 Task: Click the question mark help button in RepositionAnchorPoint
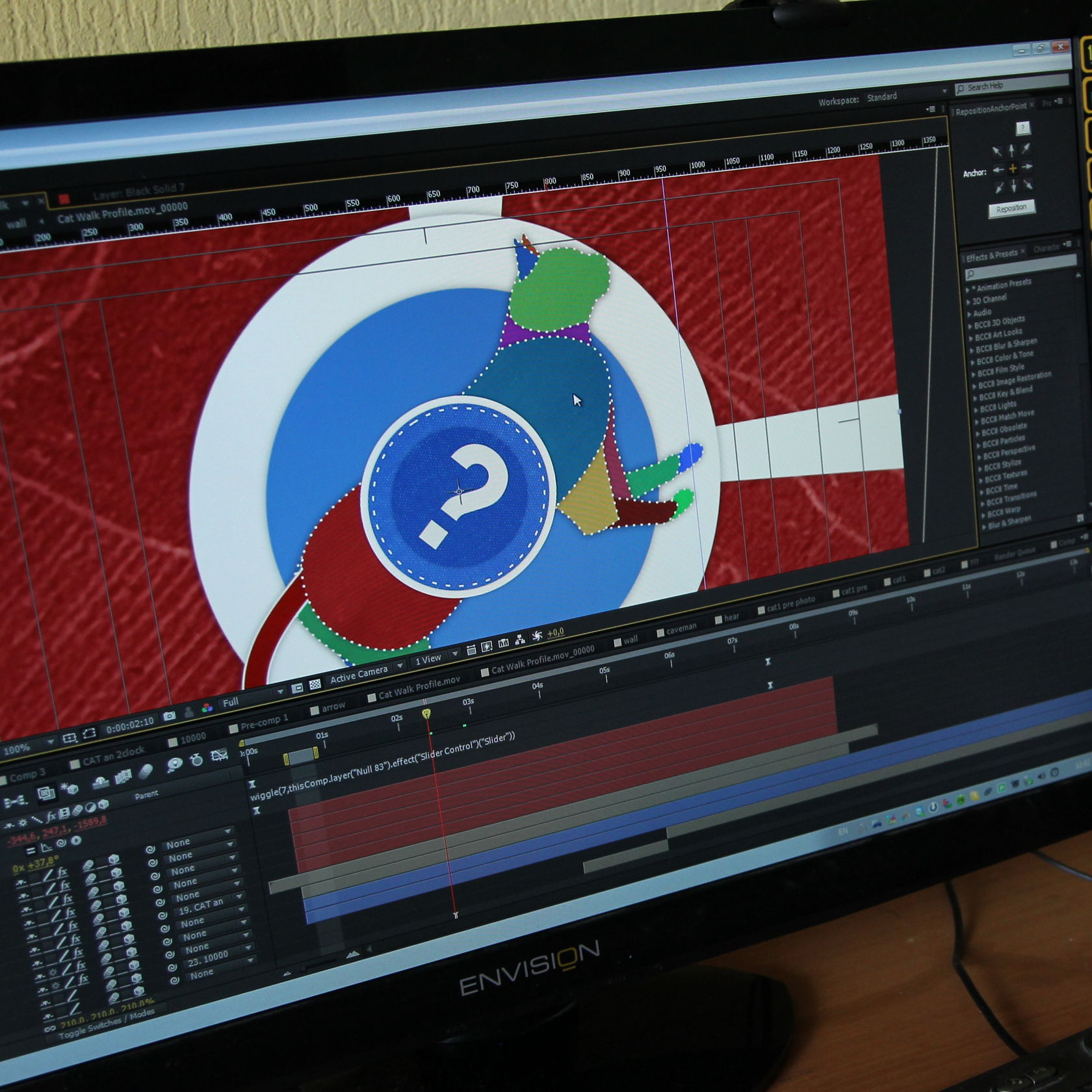pos(1022,128)
